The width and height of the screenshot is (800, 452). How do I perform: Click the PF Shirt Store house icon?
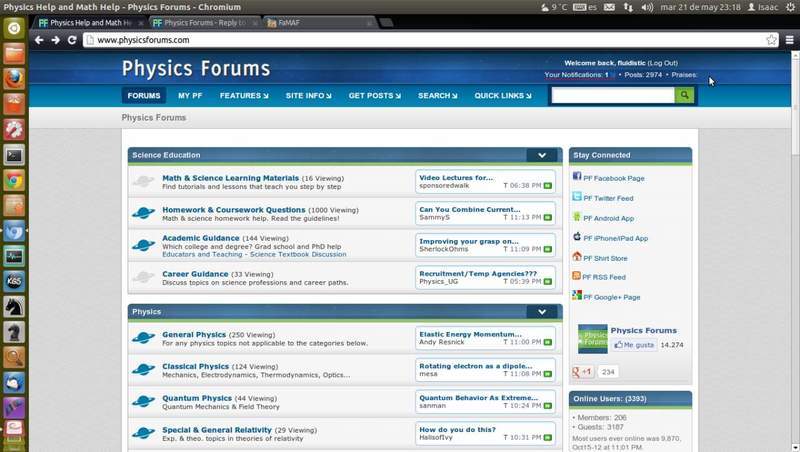577,256
